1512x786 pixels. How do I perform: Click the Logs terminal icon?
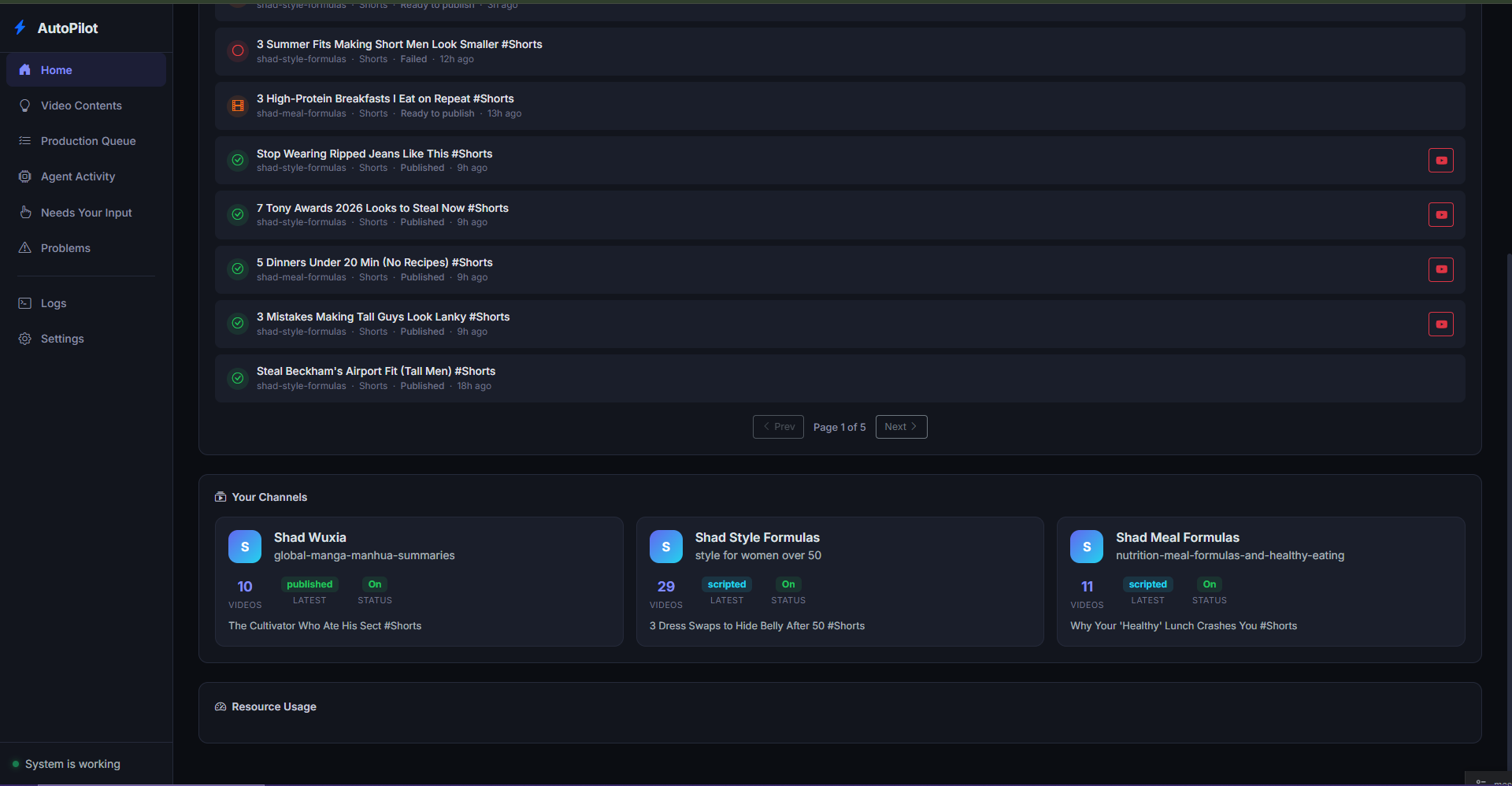(25, 303)
